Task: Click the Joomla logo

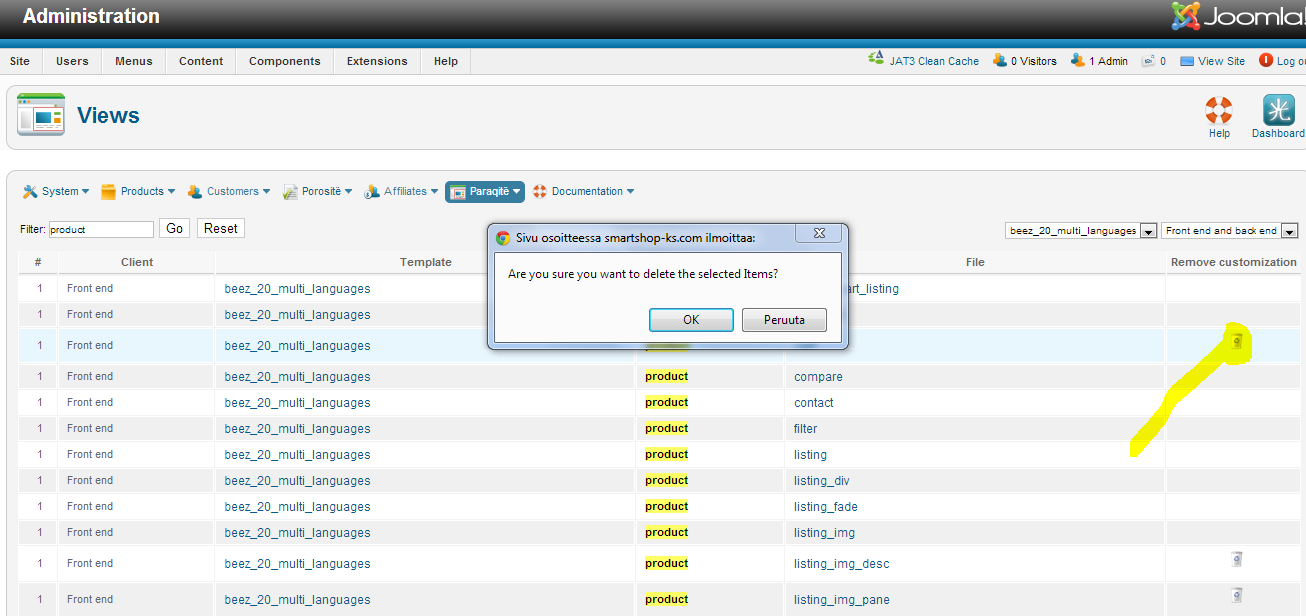Action: pyautogui.click(x=1238, y=17)
